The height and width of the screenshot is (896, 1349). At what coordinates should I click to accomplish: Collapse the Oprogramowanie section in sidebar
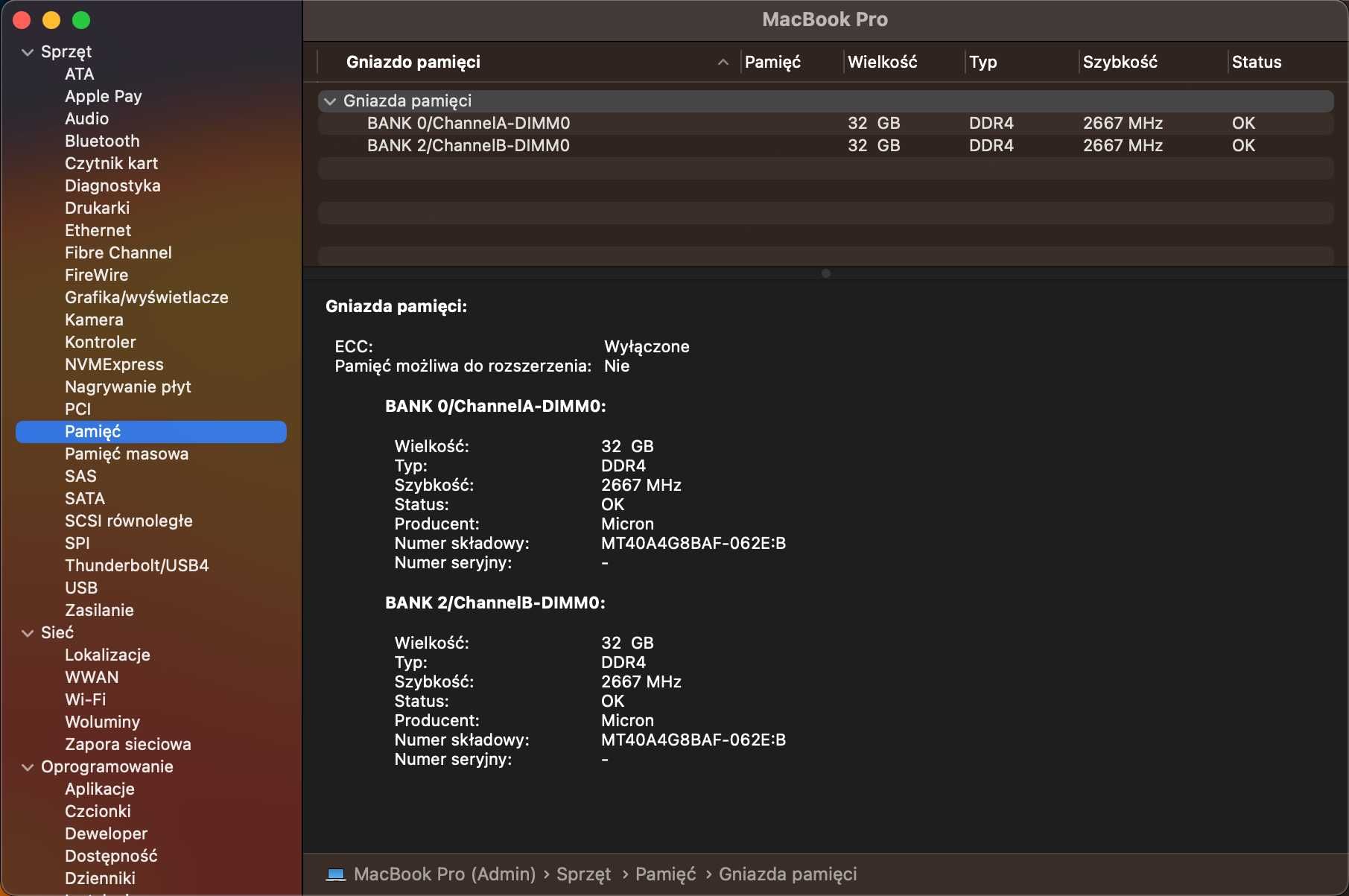point(28,767)
